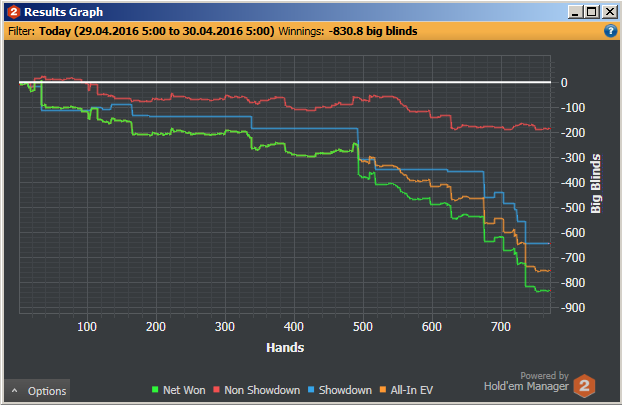Click the Showdown legend label

coord(345,390)
